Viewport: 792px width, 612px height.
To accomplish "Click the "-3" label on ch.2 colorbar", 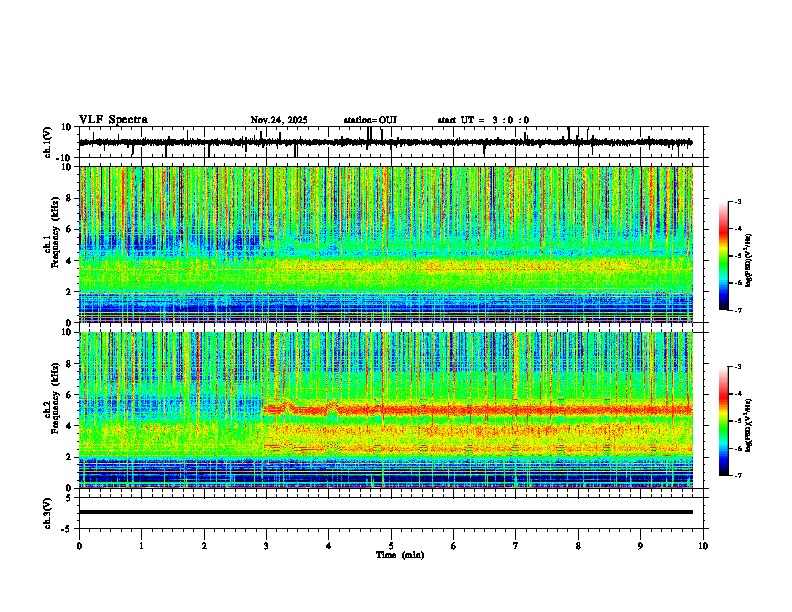I will tap(737, 367).
